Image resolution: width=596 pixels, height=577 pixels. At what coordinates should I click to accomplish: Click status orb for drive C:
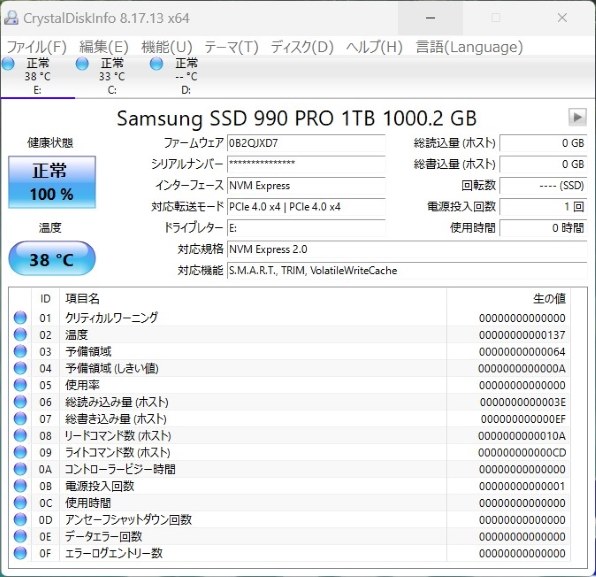pyautogui.click(x=82, y=64)
